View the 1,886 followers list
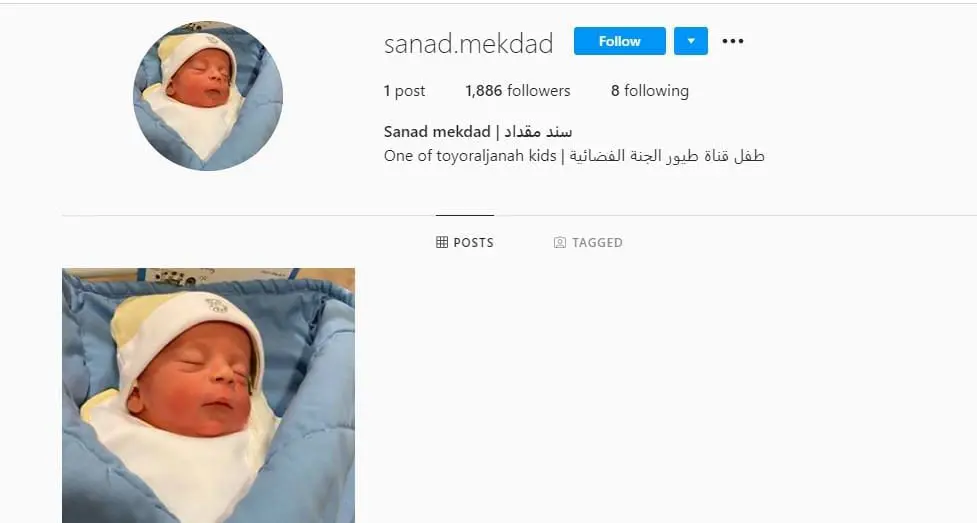The image size is (977, 523). [x=517, y=91]
